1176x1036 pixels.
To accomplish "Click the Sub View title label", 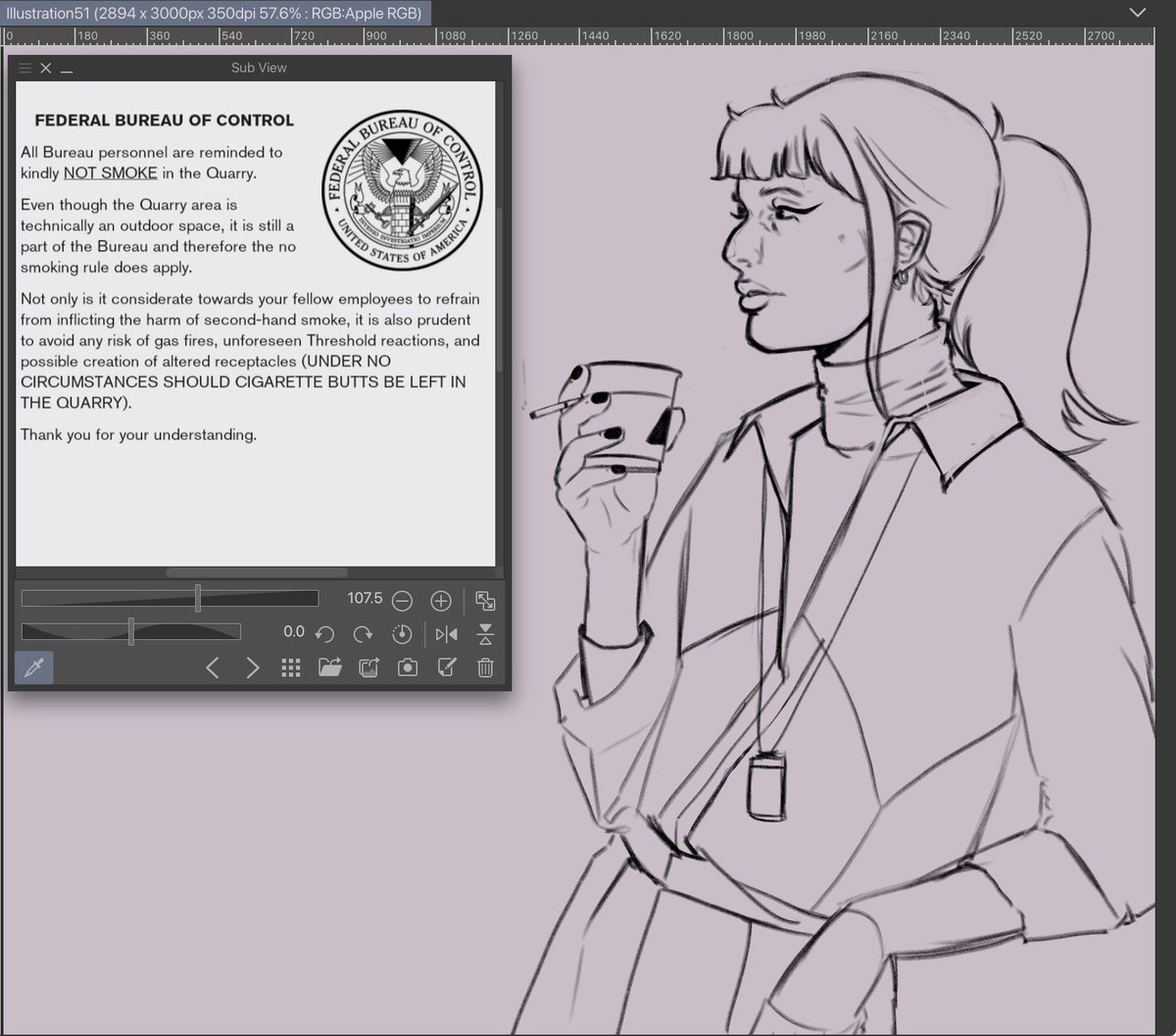I will point(259,68).
